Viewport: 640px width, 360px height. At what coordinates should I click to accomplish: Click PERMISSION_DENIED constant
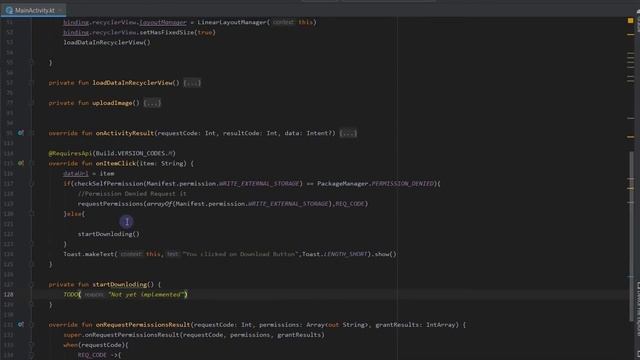coord(402,184)
